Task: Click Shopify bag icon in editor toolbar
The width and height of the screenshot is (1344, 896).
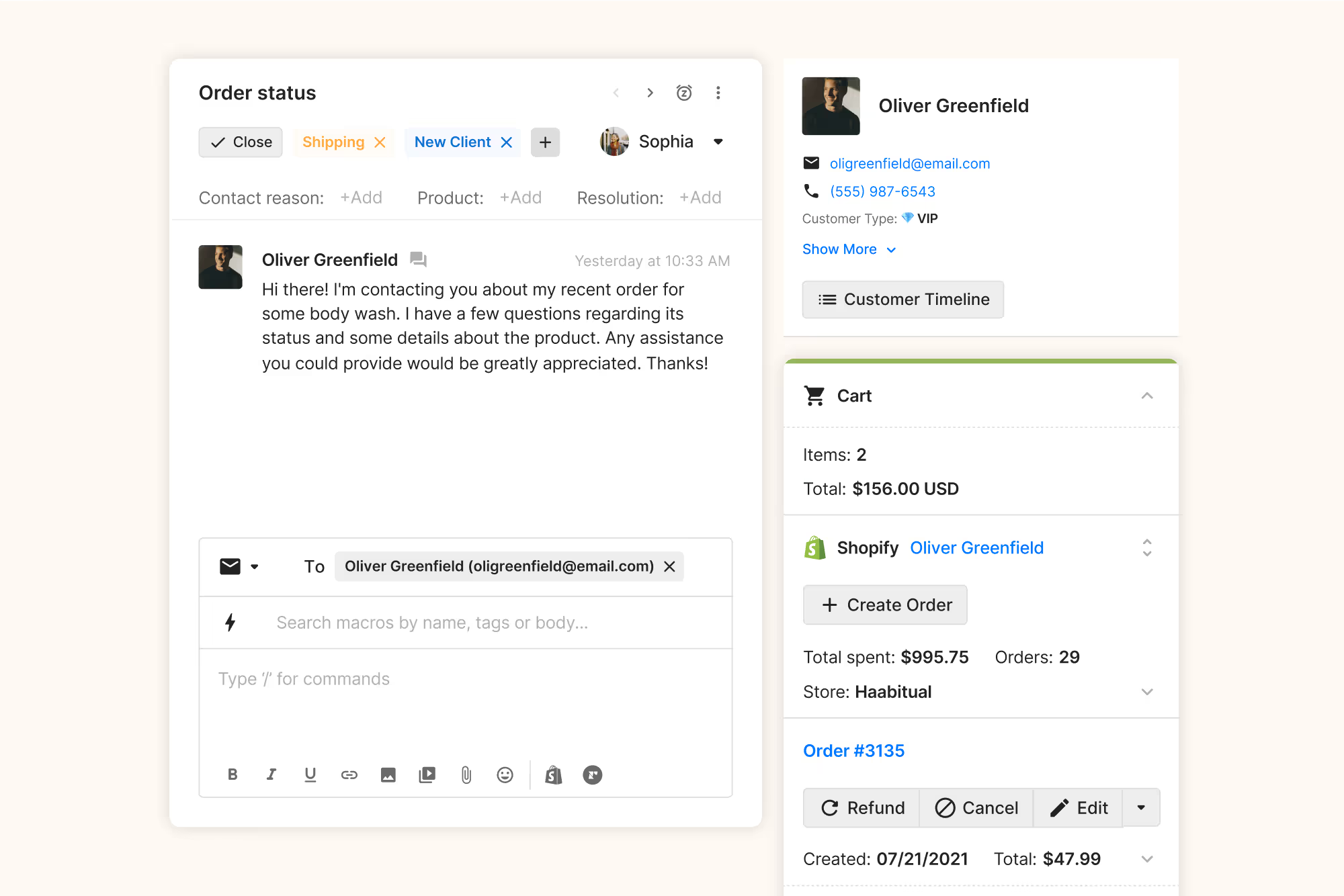Action: coord(553,775)
